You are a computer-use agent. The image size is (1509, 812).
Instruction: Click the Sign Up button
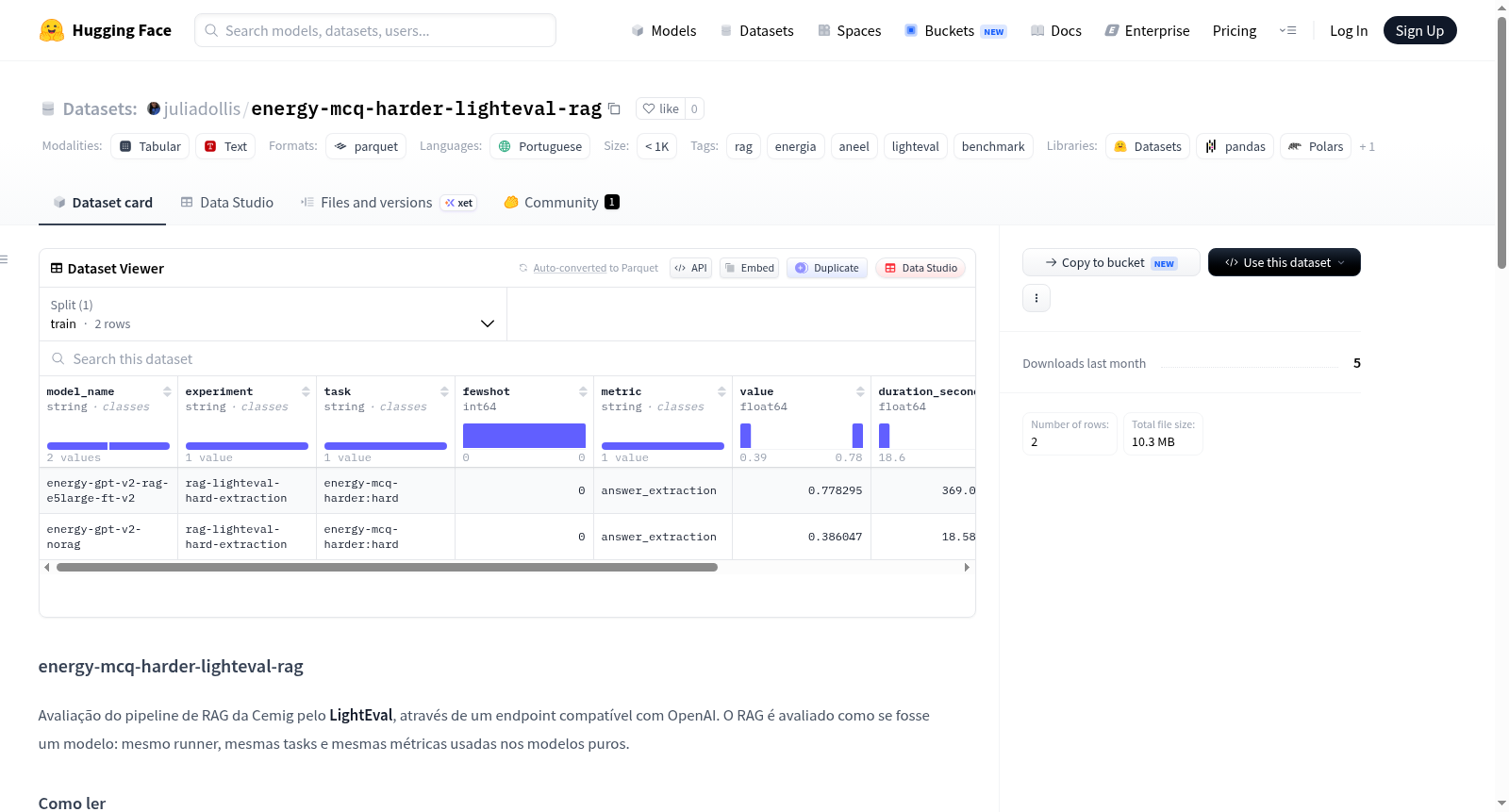click(1419, 31)
